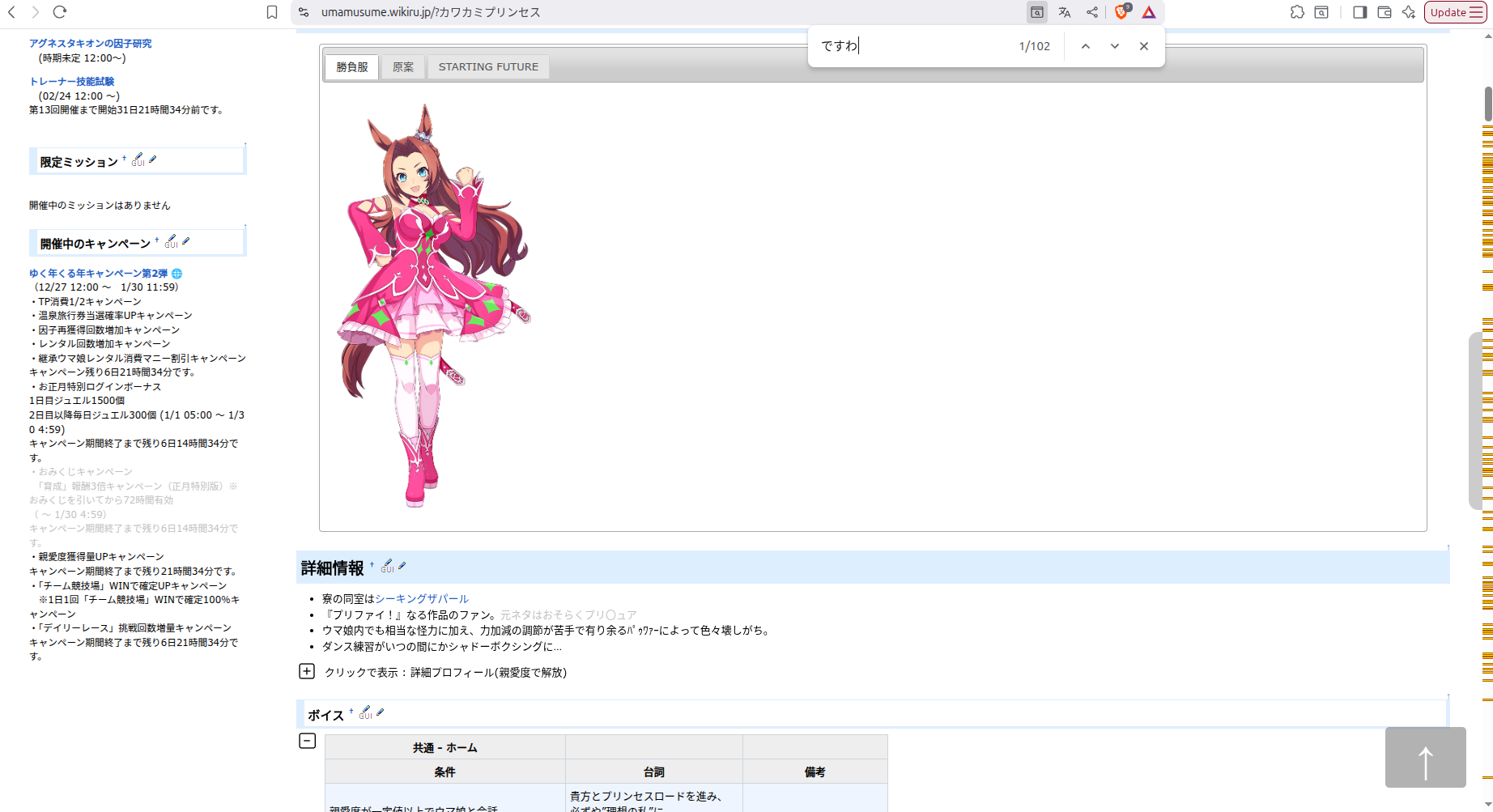This screenshot has height=812, width=1493.
Task: Select the 勝負服 tab
Action: pos(352,67)
